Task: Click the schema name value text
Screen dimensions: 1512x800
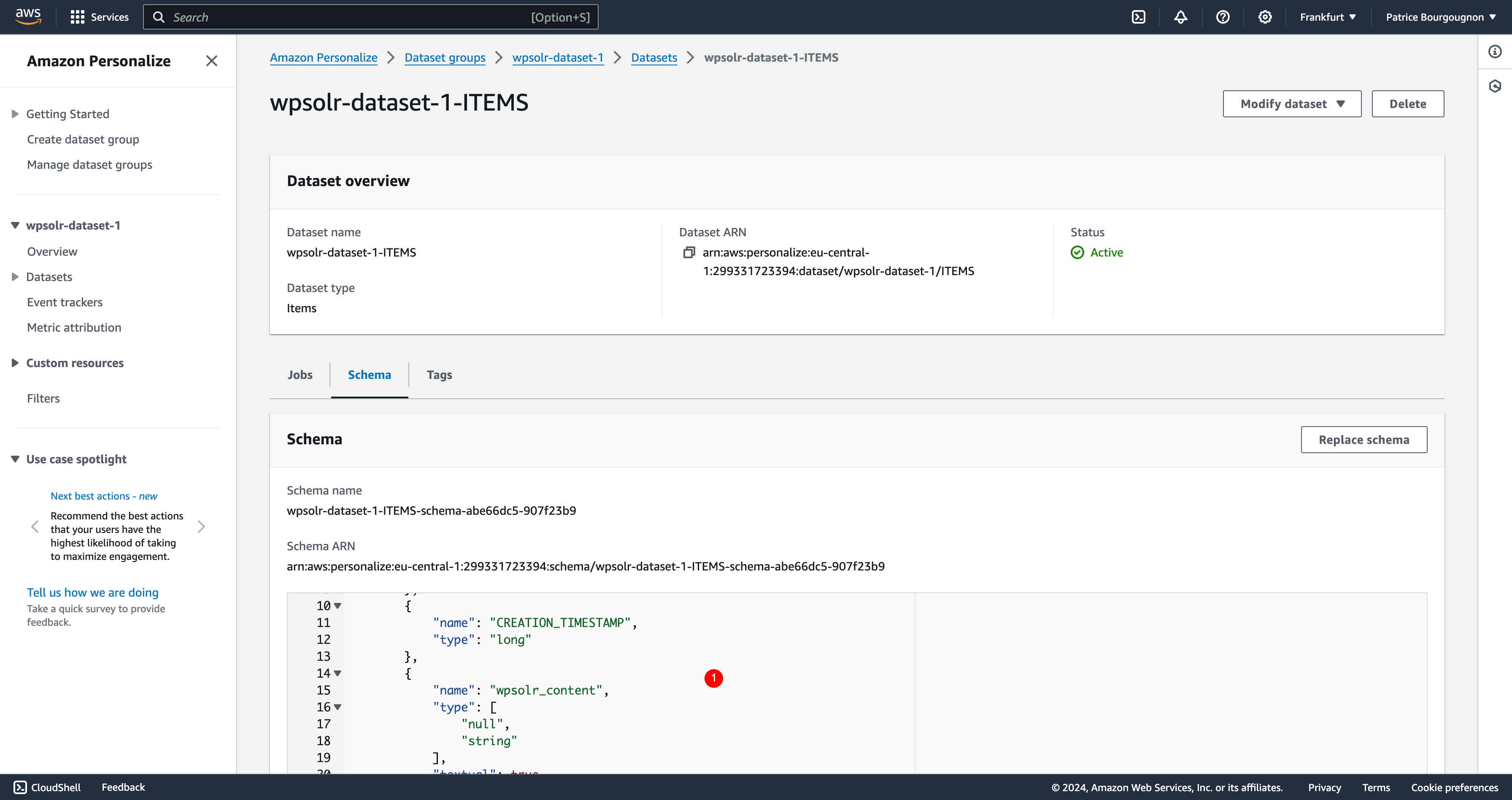Action: coord(432,511)
